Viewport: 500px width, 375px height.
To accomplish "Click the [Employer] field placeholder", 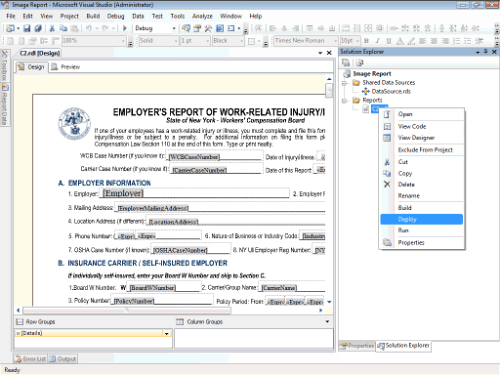I will point(123,193).
